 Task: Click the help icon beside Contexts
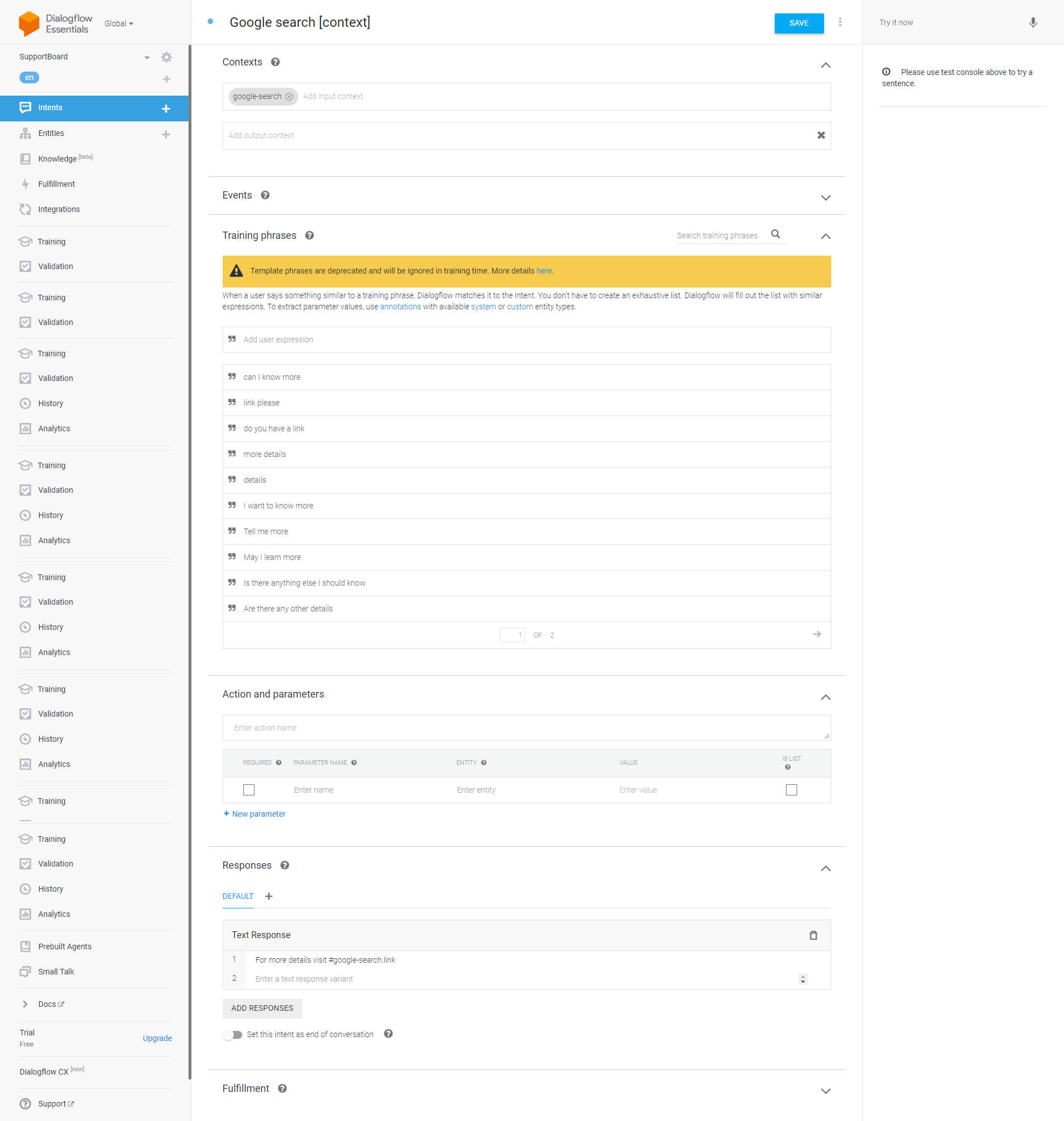(275, 63)
